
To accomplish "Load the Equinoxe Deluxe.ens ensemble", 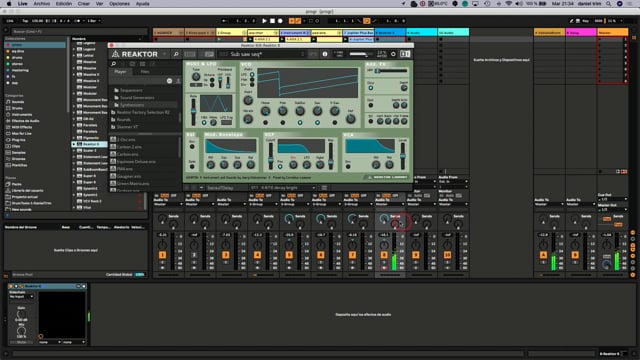I will click(x=136, y=162).
